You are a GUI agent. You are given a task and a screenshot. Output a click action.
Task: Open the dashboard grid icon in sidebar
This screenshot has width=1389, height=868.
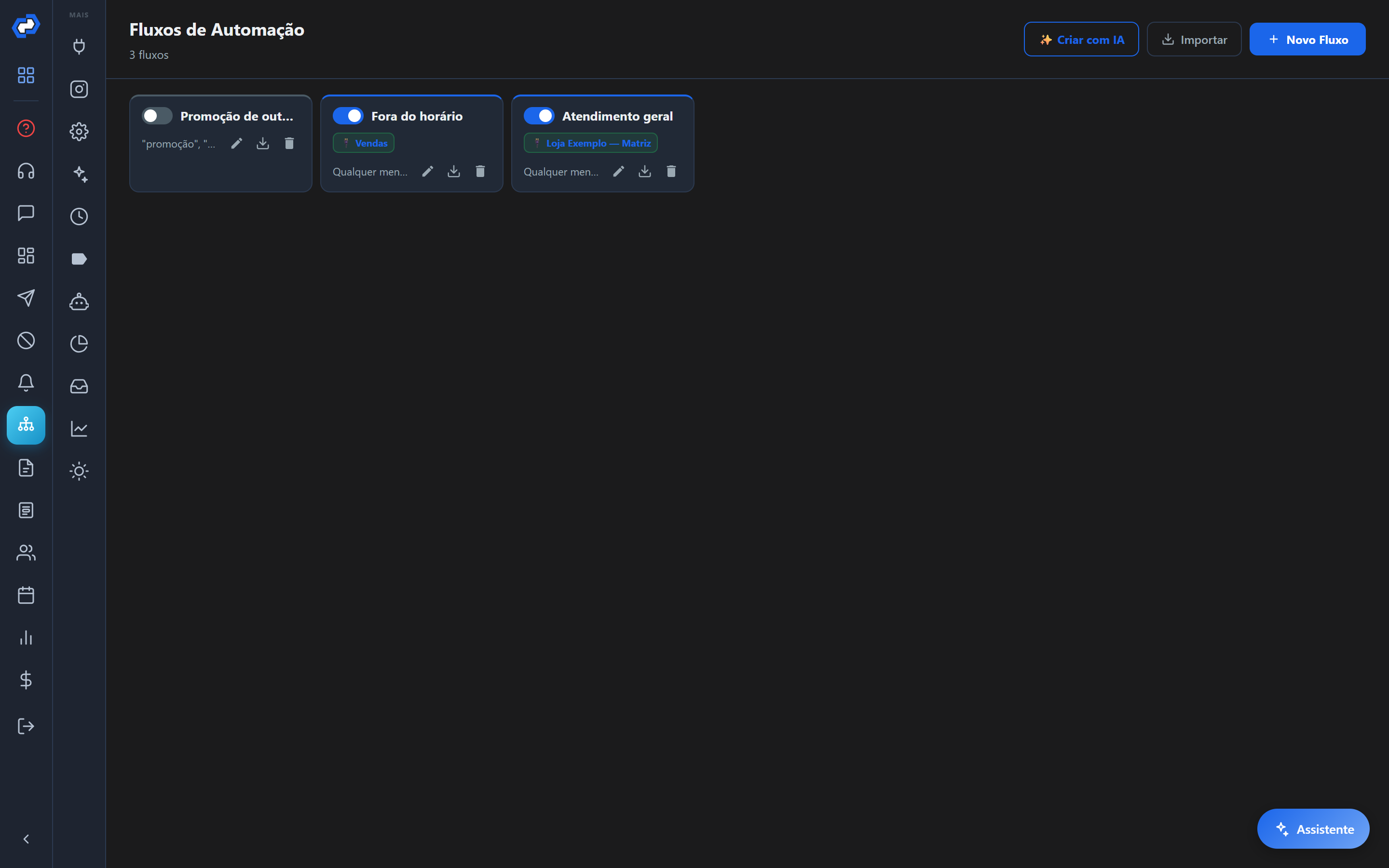(x=26, y=75)
